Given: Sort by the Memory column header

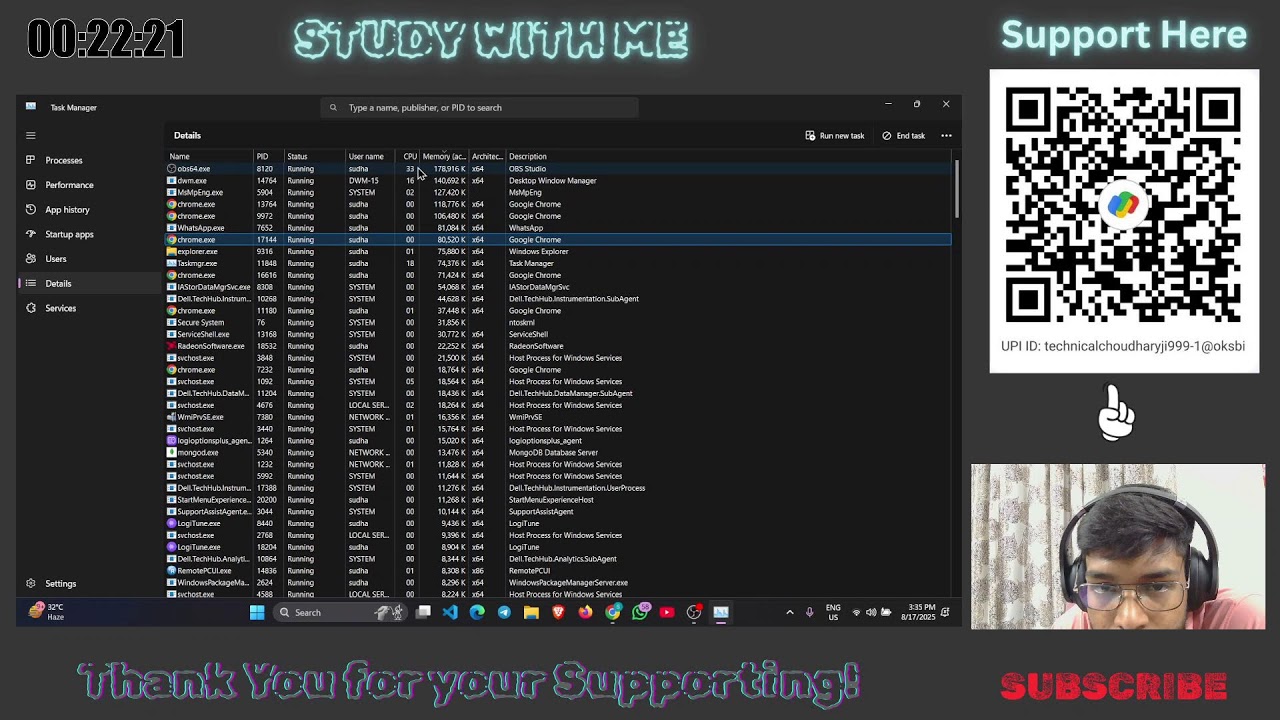Looking at the screenshot, I should (x=444, y=156).
